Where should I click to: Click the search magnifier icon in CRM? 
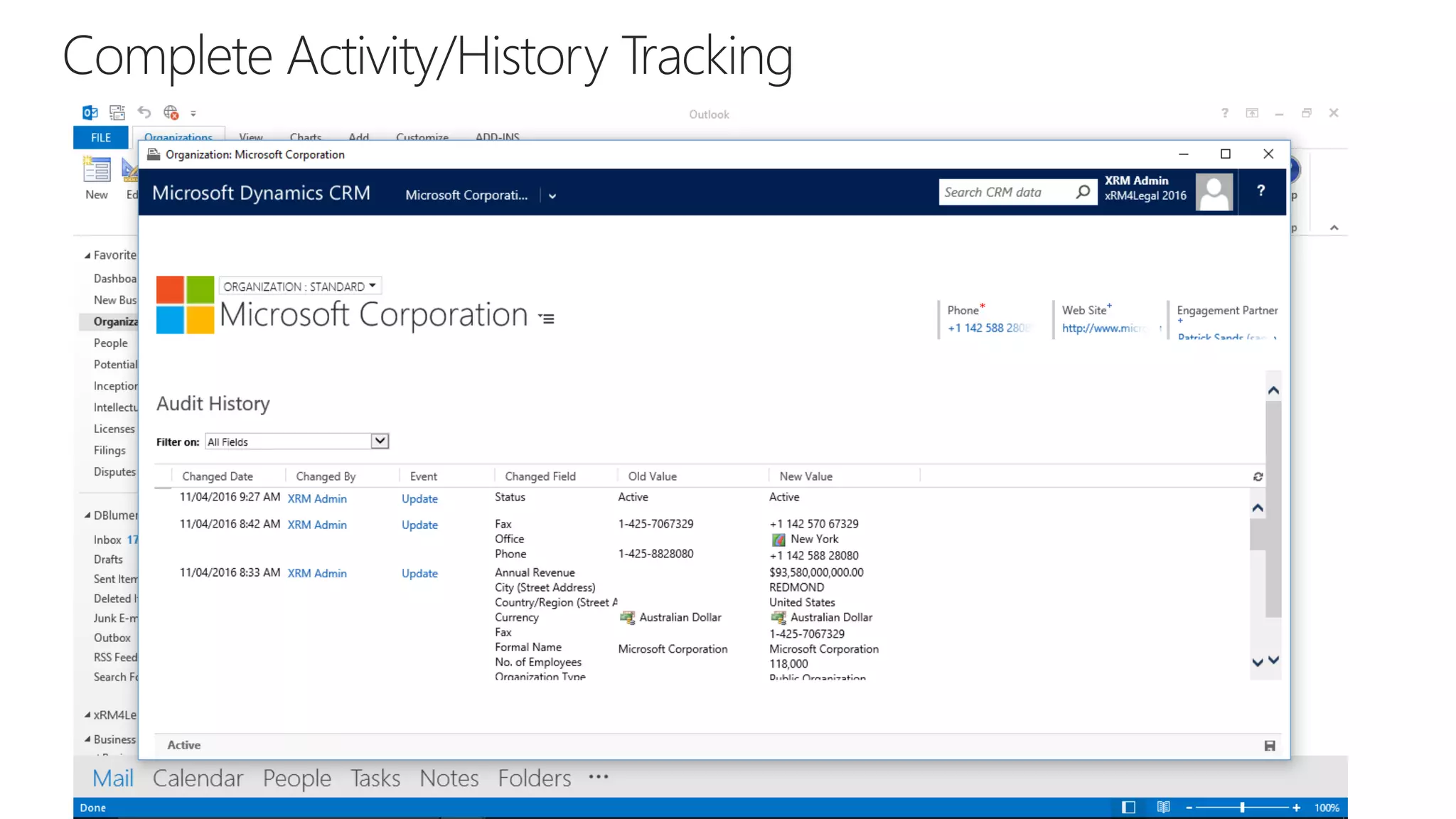(x=1083, y=192)
